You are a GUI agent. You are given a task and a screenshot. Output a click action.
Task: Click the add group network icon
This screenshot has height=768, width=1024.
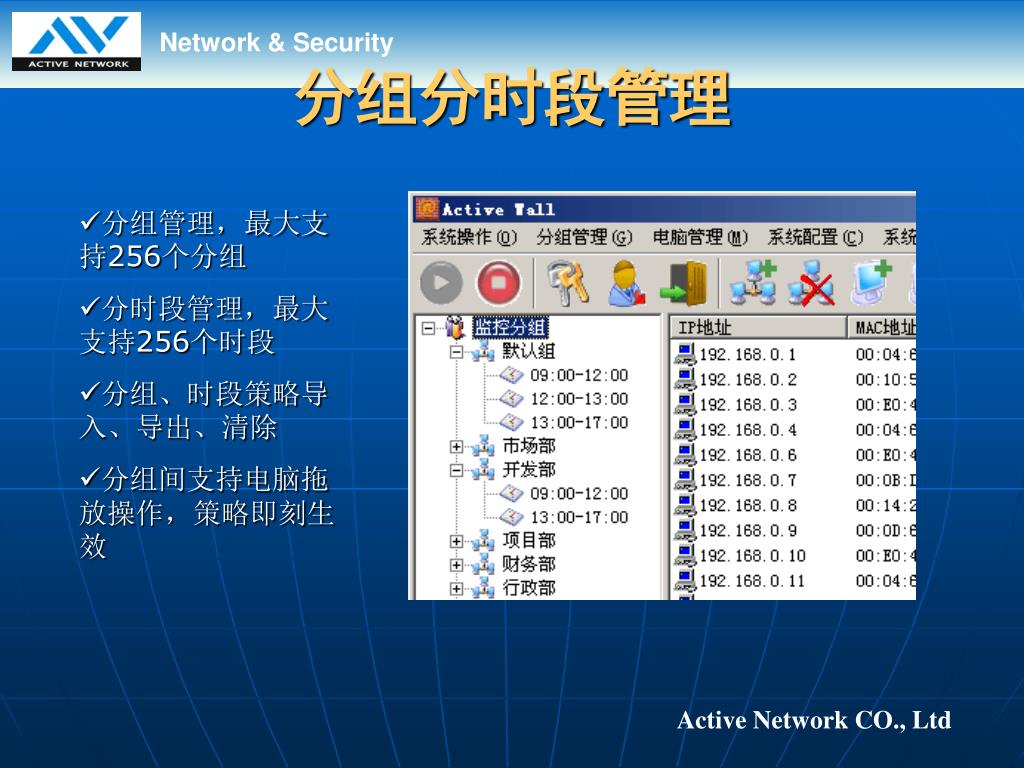(x=753, y=283)
